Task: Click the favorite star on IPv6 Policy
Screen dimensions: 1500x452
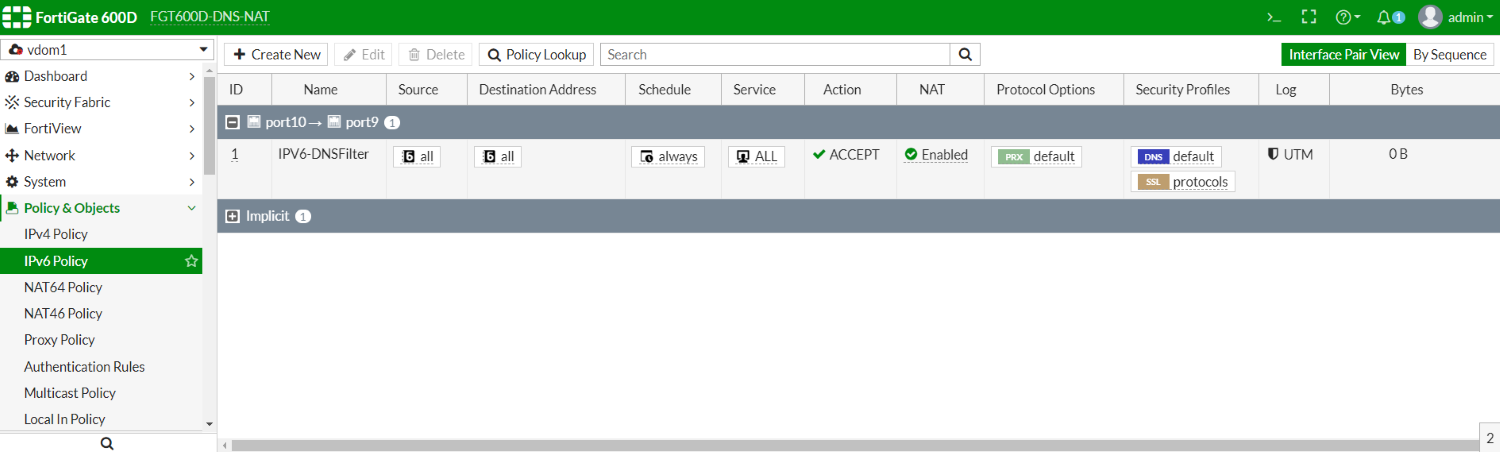Action: click(191, 261)
